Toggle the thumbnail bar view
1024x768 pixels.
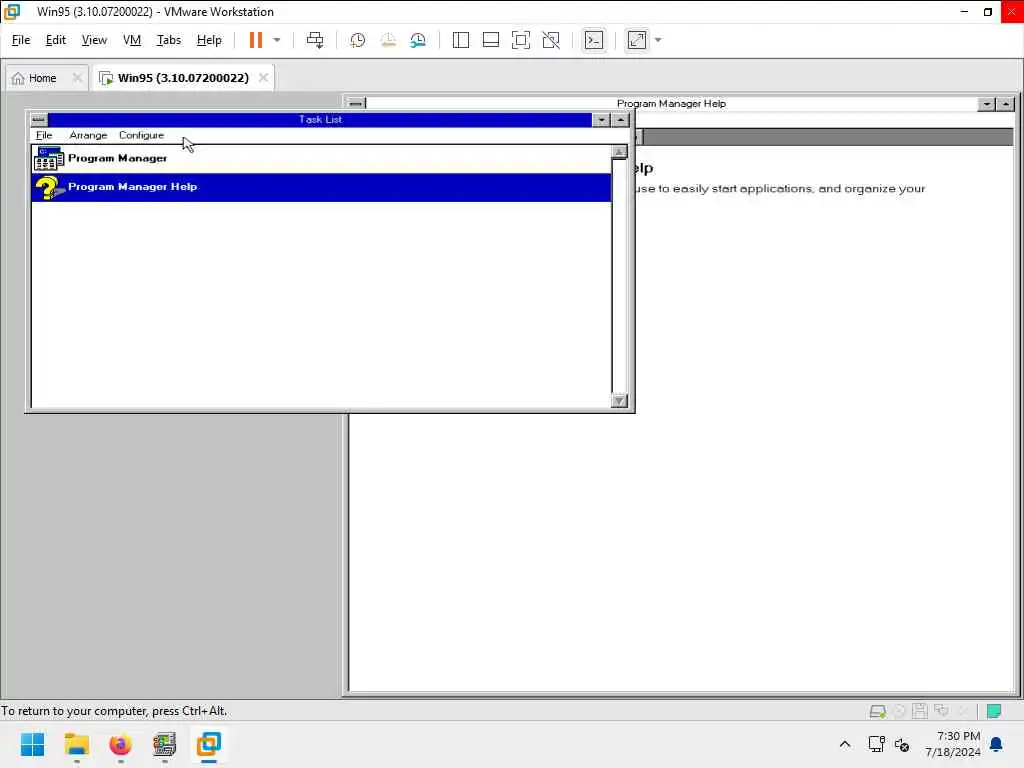point(490,40)
